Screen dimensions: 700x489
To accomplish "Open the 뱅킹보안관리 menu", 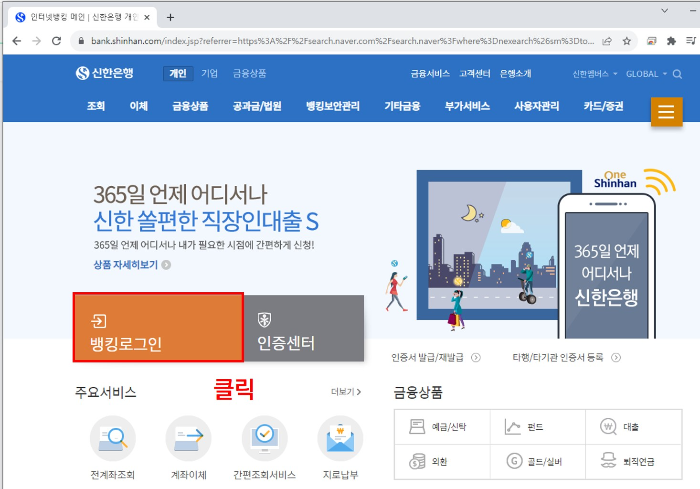I will coord(333,106).
